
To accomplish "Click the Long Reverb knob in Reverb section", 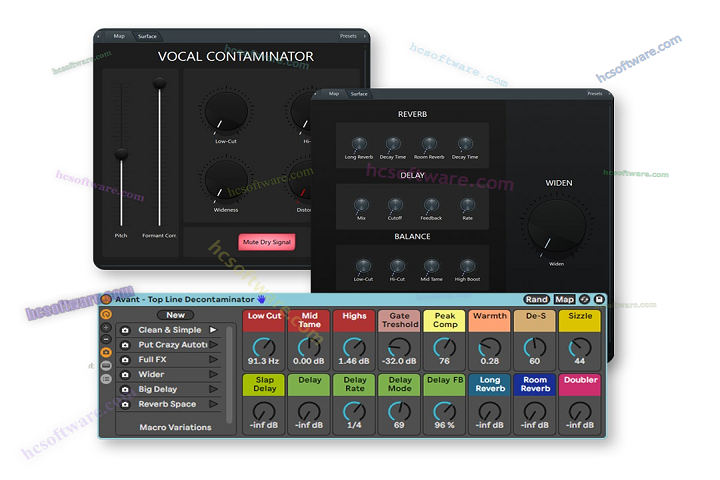I will (x=359, y=144).
